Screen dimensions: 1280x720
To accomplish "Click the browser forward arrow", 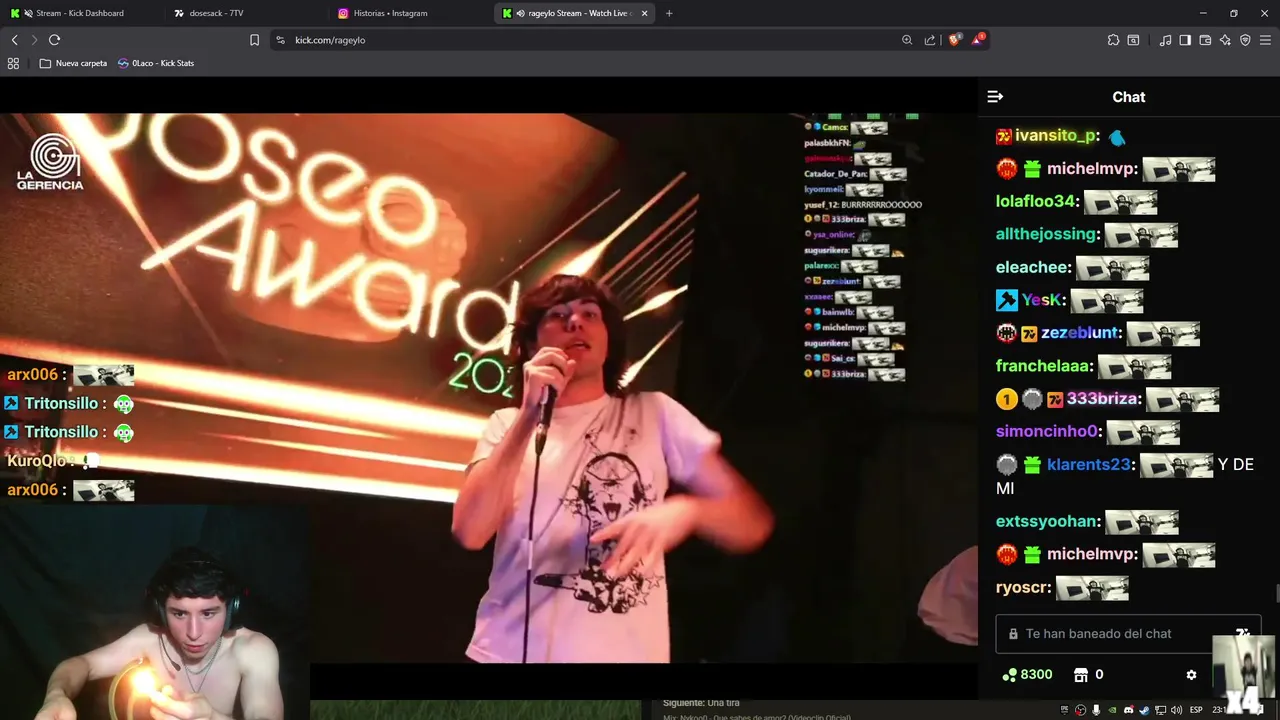I will (x=34, y=40).
